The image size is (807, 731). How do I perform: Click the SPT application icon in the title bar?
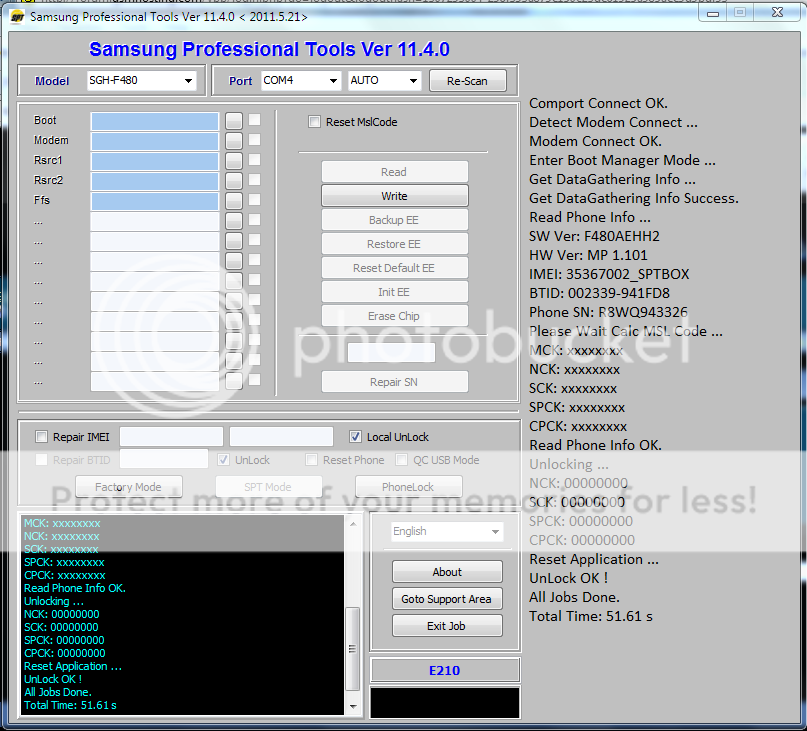coord(17,17)
